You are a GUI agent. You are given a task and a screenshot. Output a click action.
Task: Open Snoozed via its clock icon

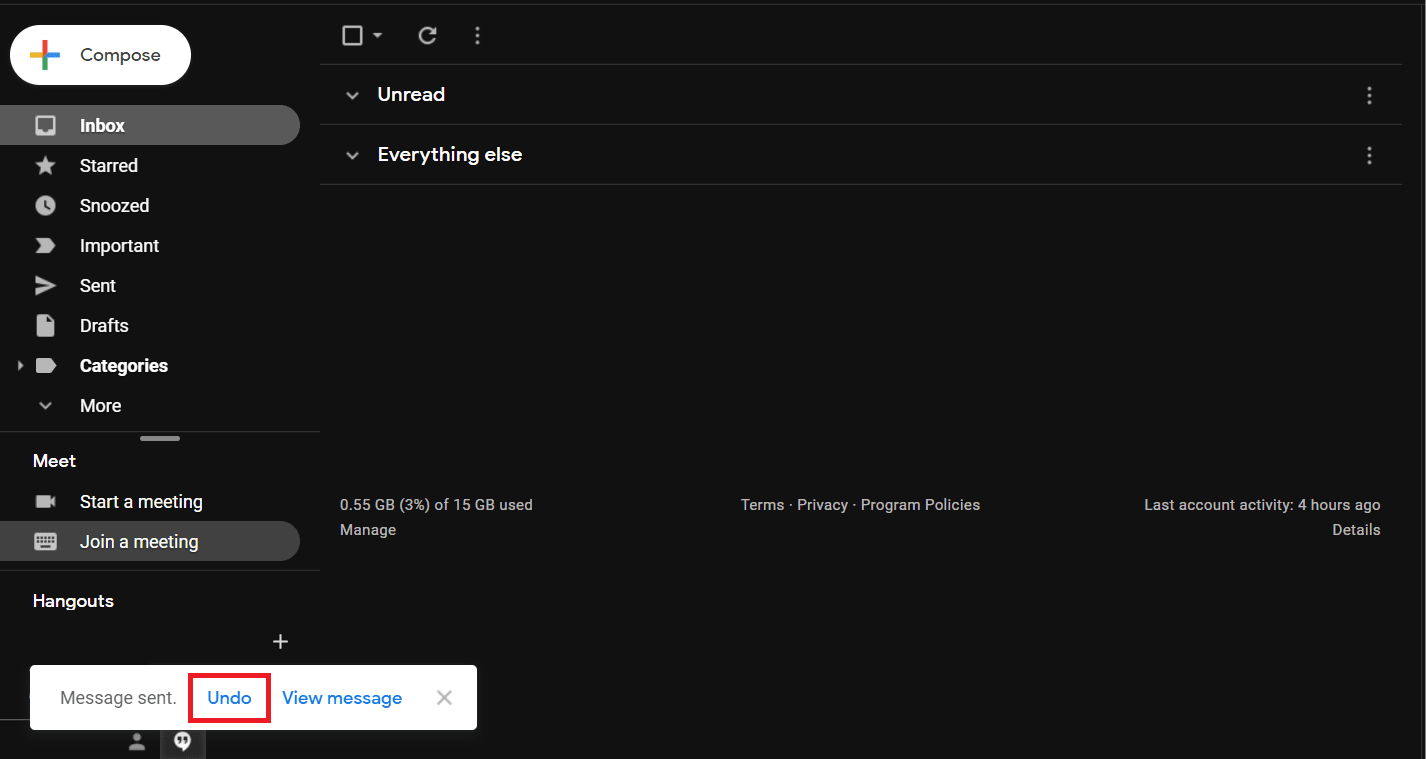(45, 205)
